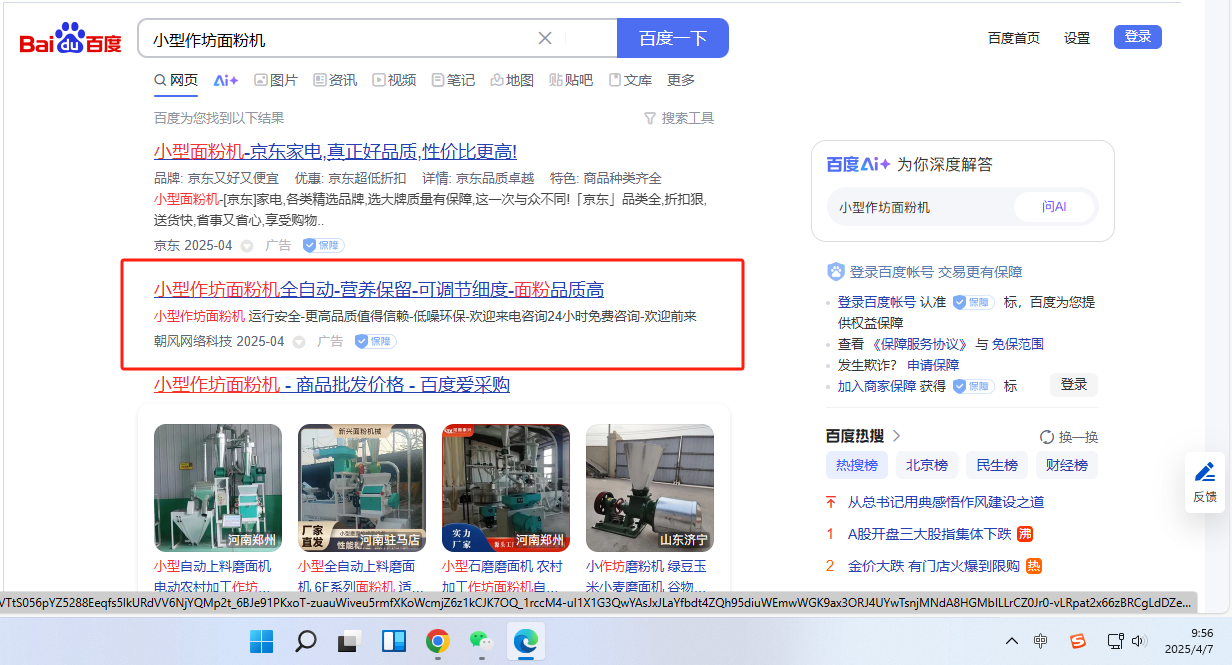Select the 民生榜 tab
1232x665 pixels.
(997, 465)
